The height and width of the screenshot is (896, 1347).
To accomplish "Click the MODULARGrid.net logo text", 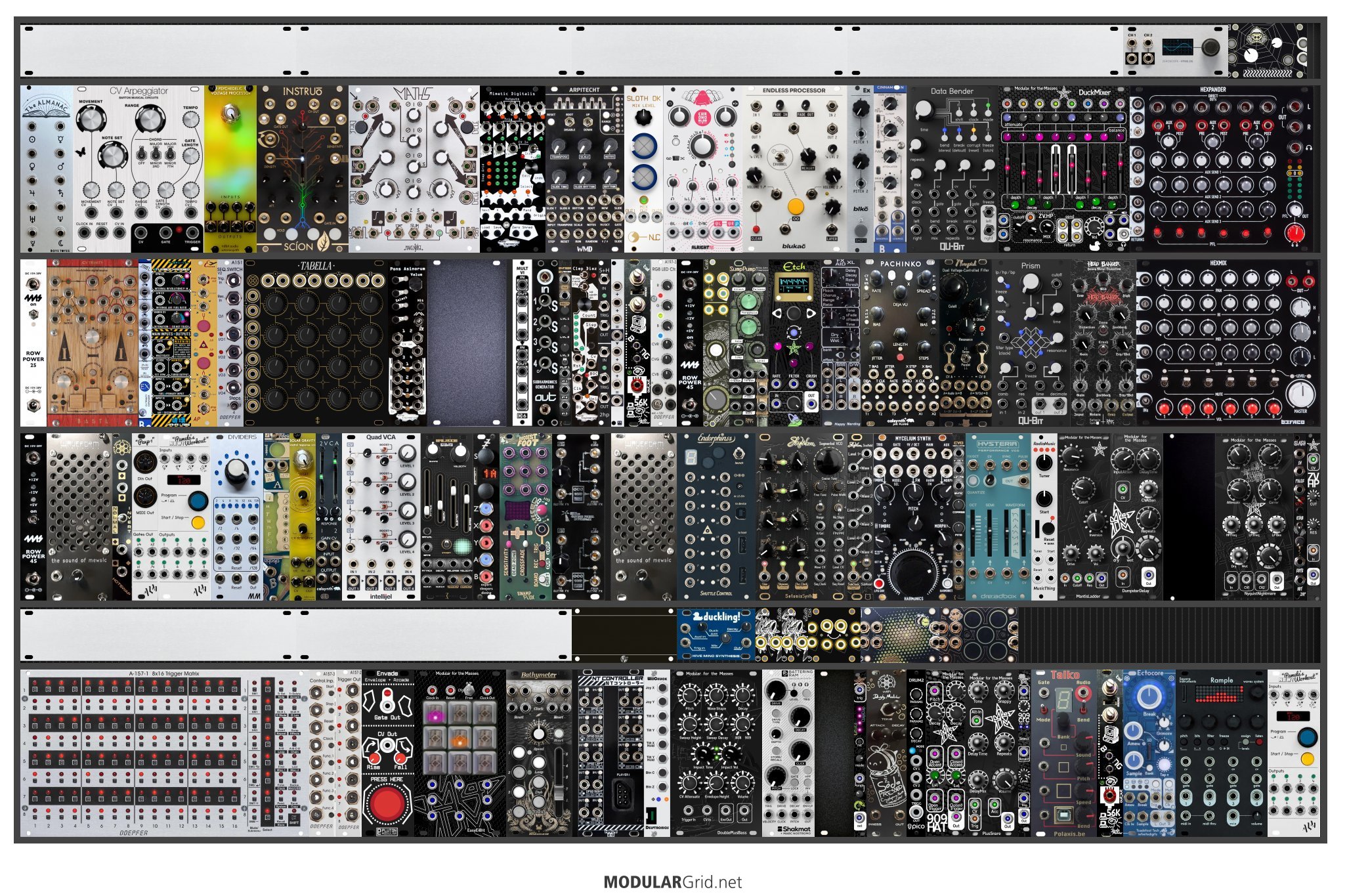I will click(672, 882).
